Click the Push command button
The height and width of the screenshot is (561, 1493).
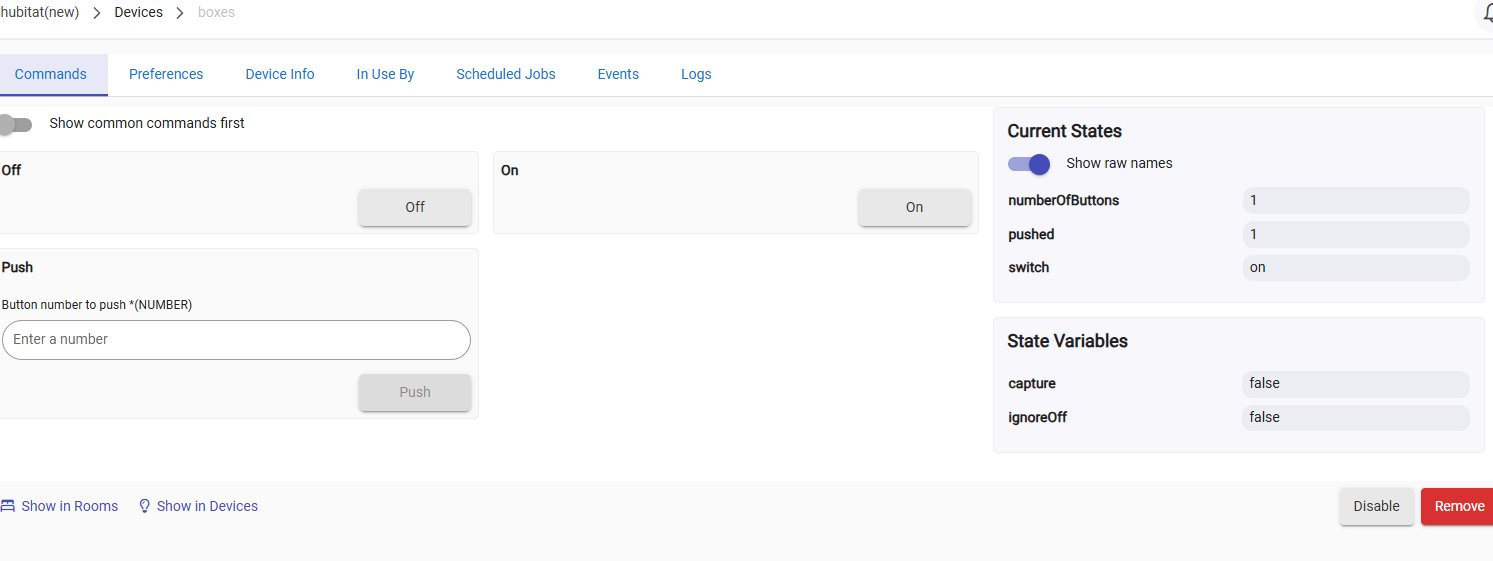tap(415, 392)
